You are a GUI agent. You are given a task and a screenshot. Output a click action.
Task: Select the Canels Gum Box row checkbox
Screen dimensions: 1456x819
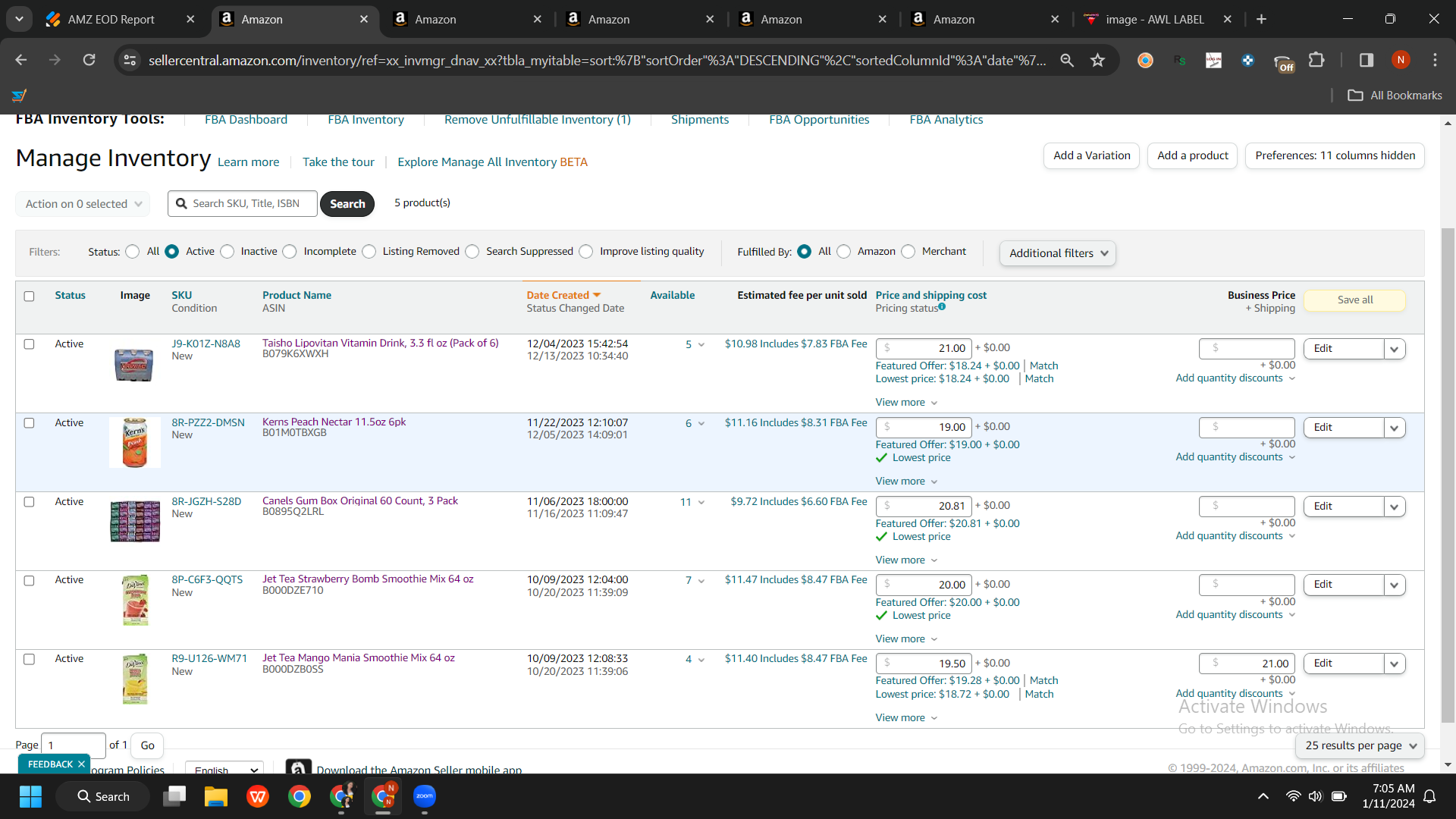pyautogui.click(x=29, y=501)
